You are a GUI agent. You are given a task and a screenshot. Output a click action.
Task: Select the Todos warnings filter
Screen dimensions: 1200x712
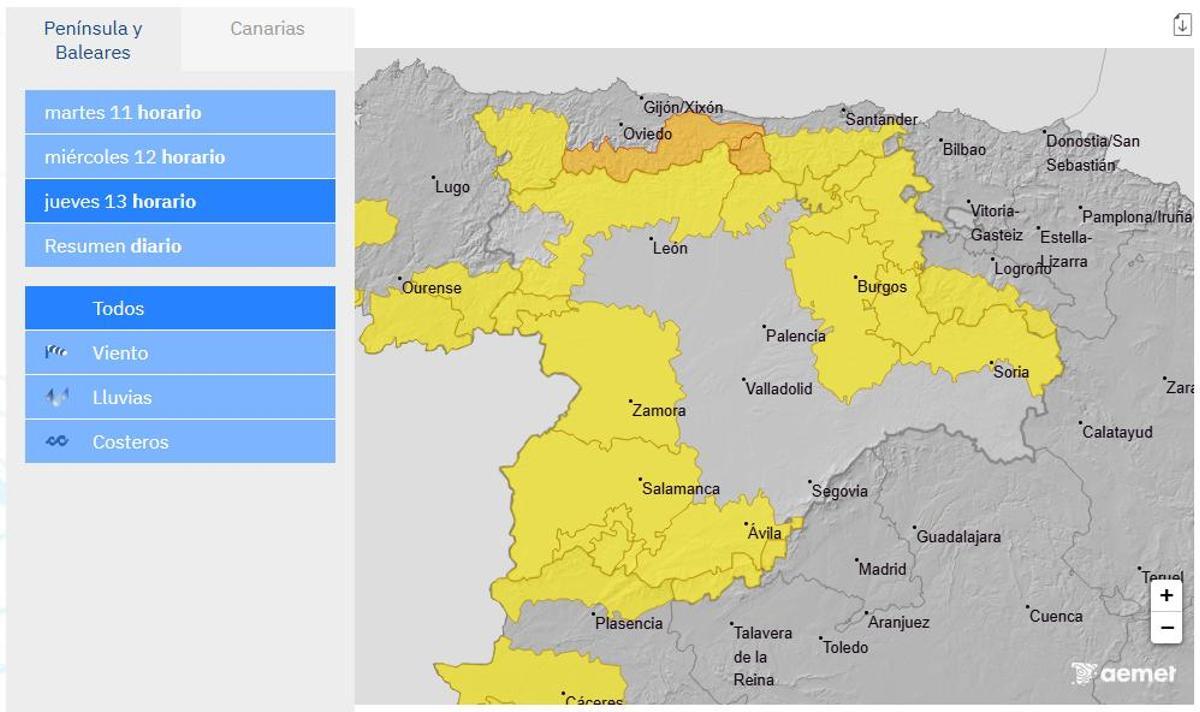click(180, 308)
